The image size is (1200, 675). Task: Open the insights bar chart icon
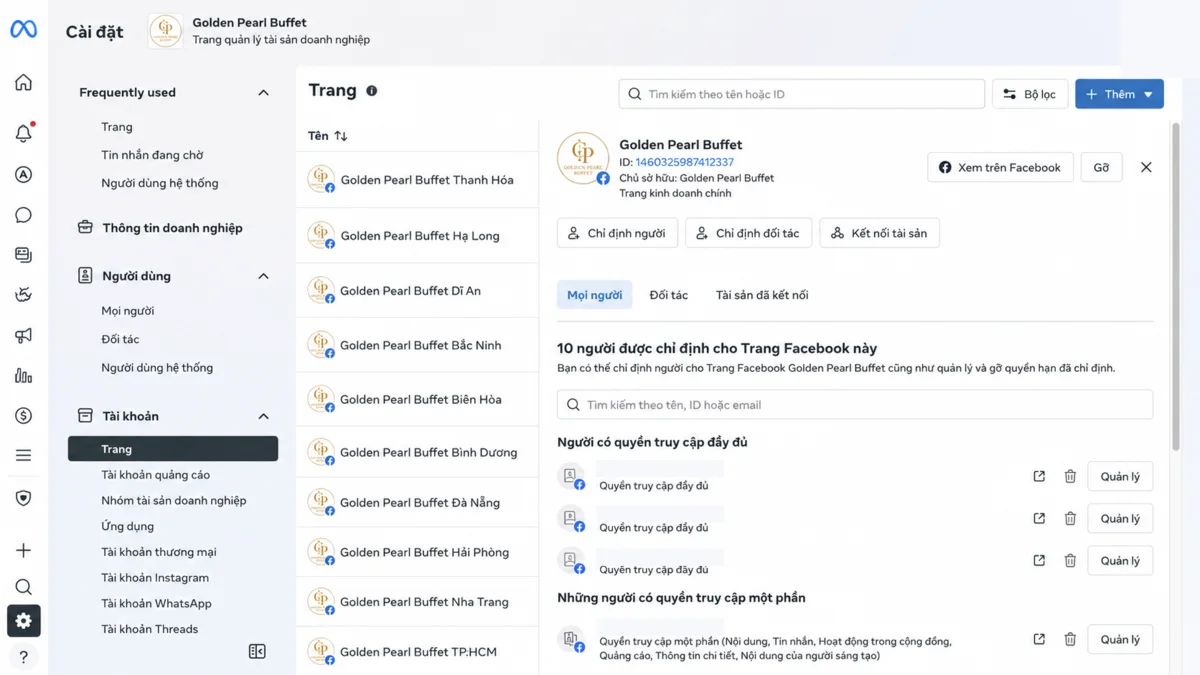point(24,375)
